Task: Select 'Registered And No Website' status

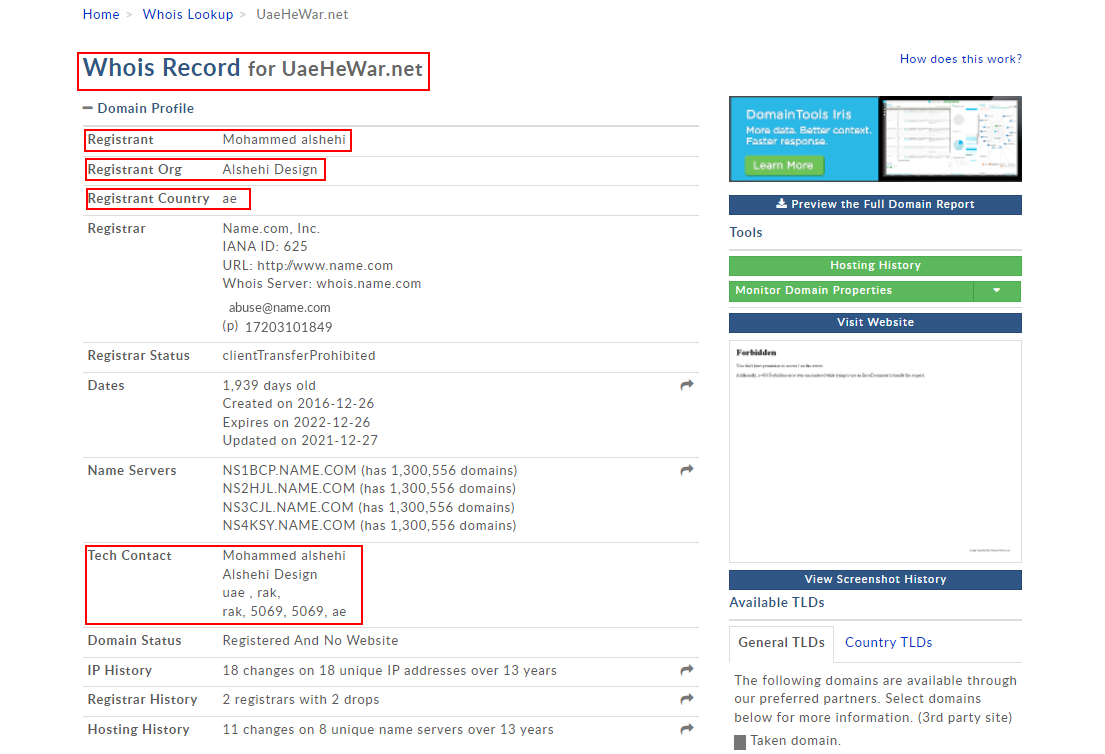Action: pos(310,641)
